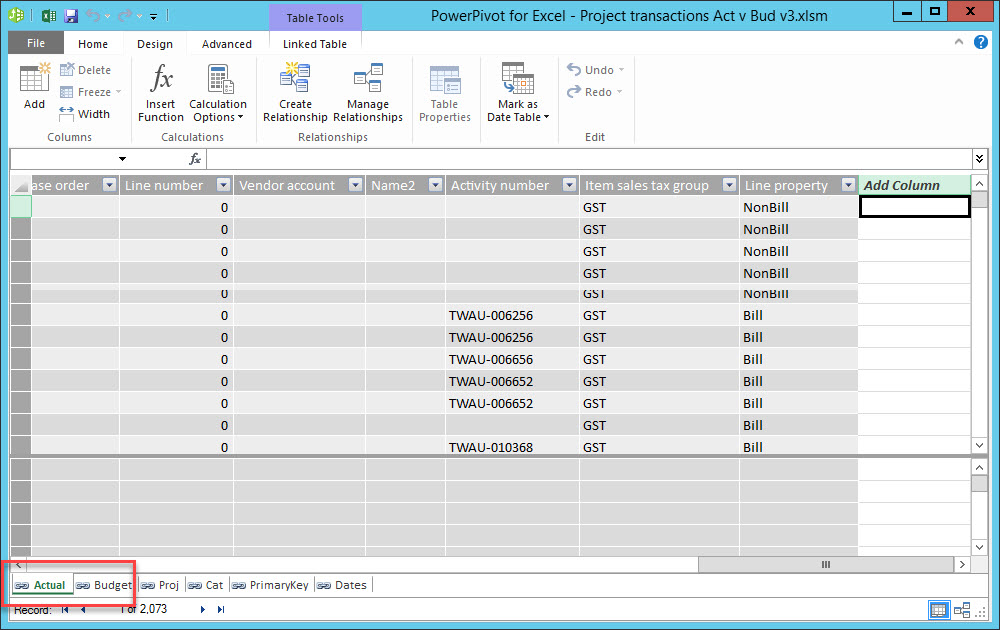Delete the selected column
Image resolution: width=1000 pixels, height=630 pixels.
(x=85, y=70)
